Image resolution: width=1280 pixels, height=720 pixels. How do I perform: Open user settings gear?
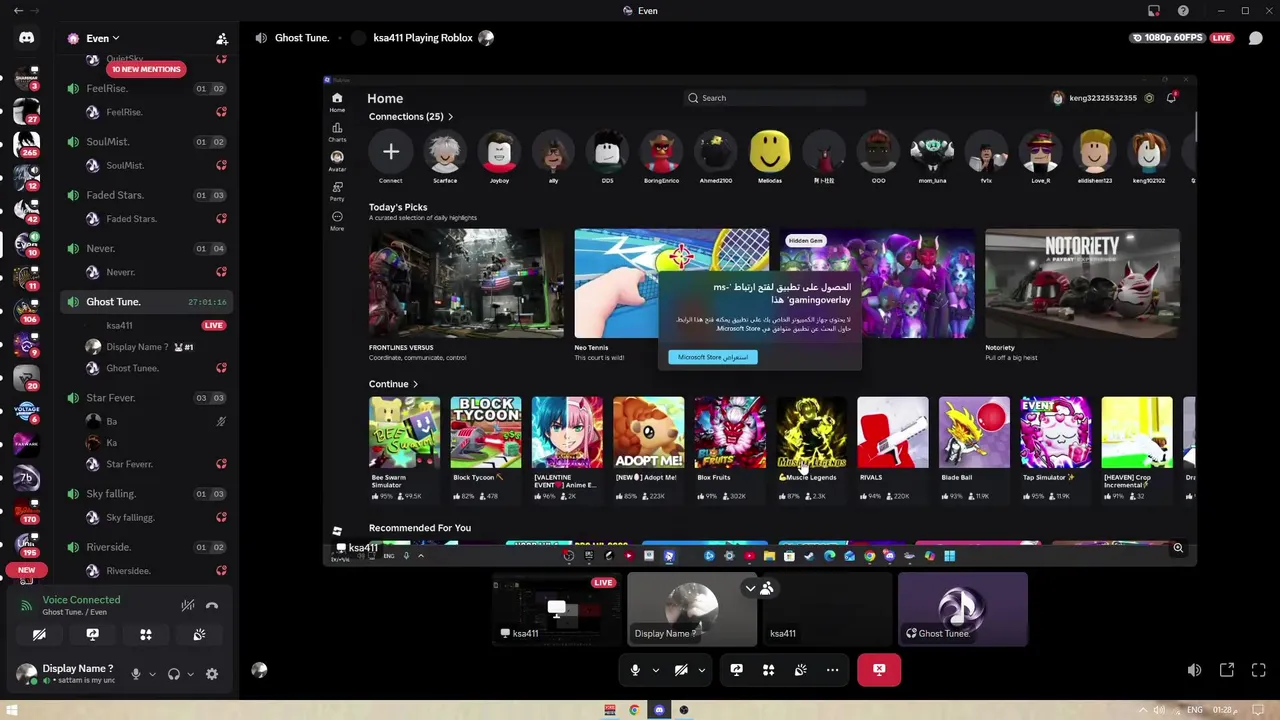pyautogui.click(x=212, y=674)
